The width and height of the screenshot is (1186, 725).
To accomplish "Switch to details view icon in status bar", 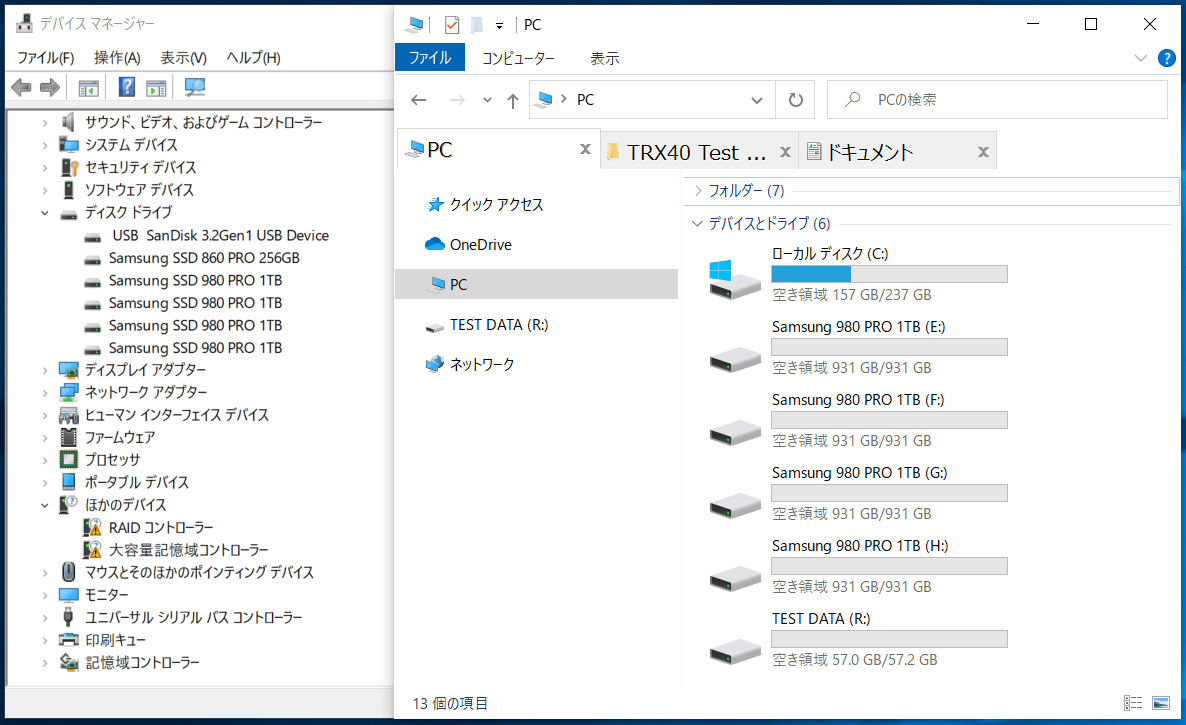I will pyautogui.click(x=1133, y=703).
